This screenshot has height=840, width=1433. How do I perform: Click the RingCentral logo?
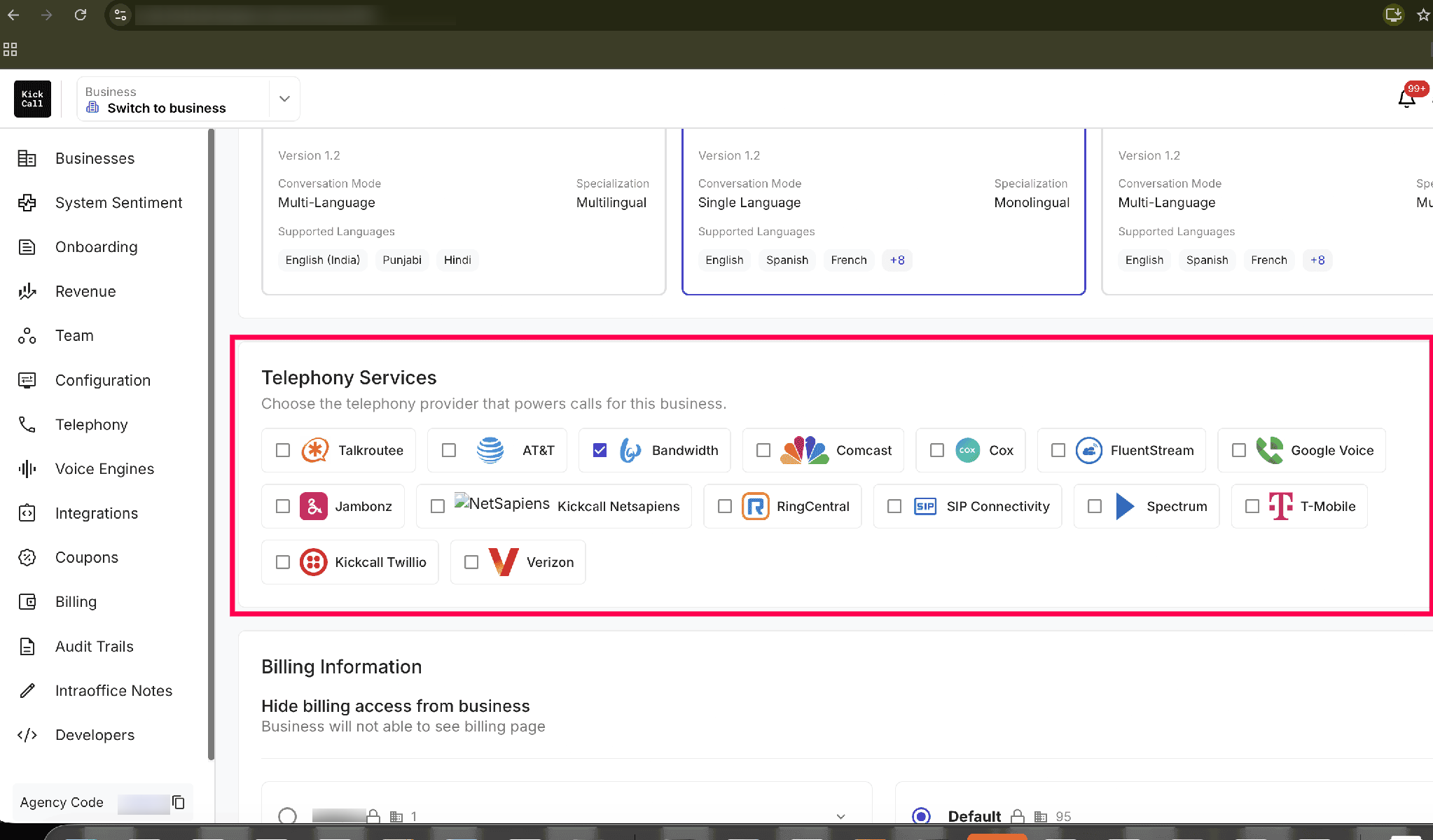tap(756, 506)
